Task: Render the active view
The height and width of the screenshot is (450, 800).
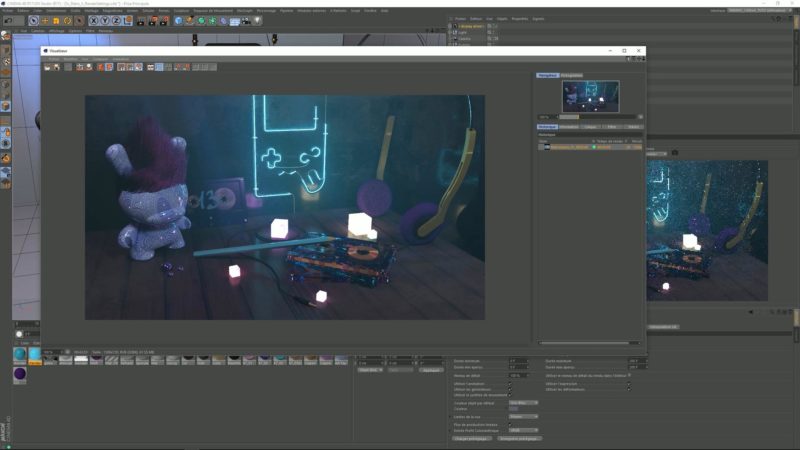Action: click(141, 21)
